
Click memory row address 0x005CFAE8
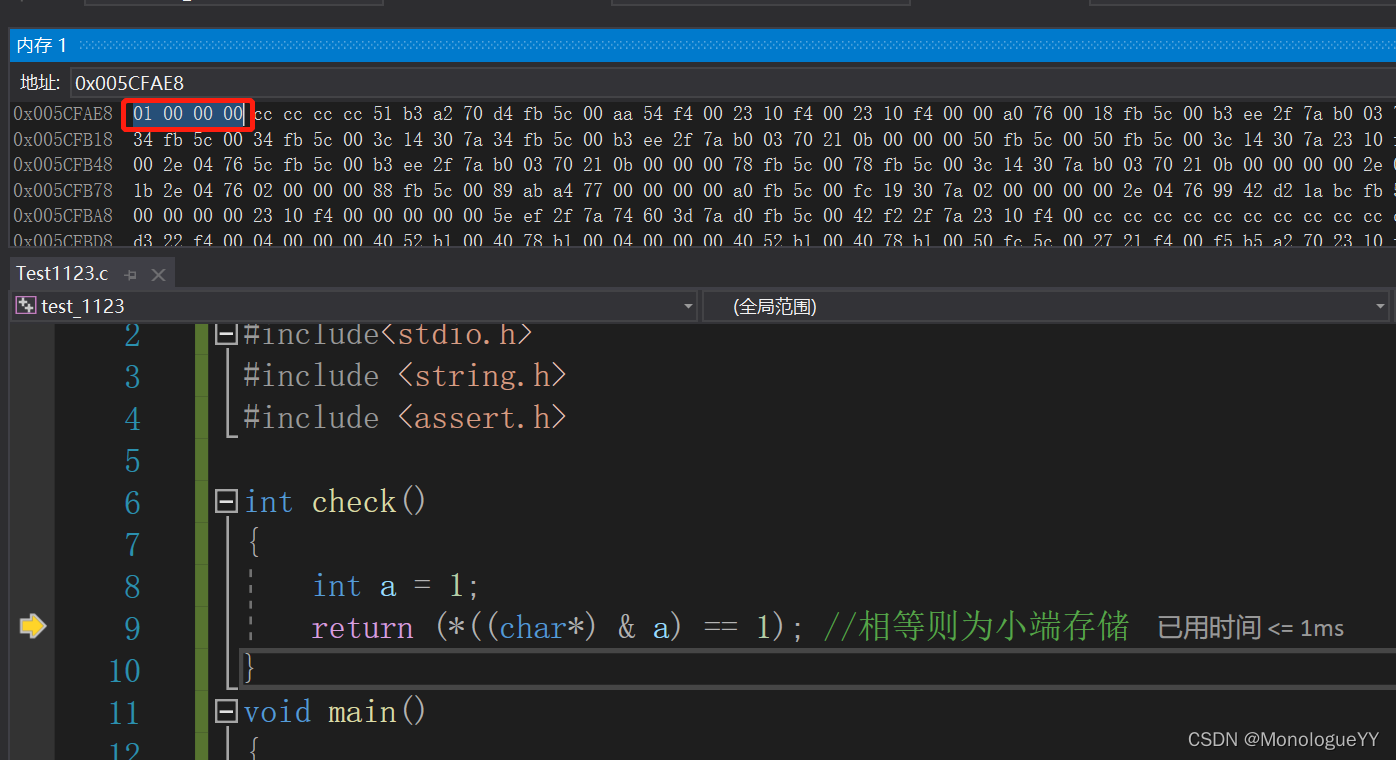[x=63, y=114]
